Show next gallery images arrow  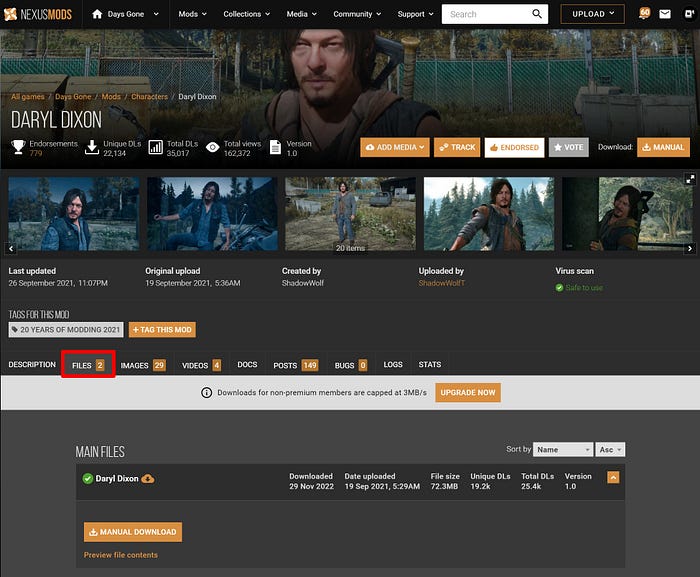pos(690,248)
